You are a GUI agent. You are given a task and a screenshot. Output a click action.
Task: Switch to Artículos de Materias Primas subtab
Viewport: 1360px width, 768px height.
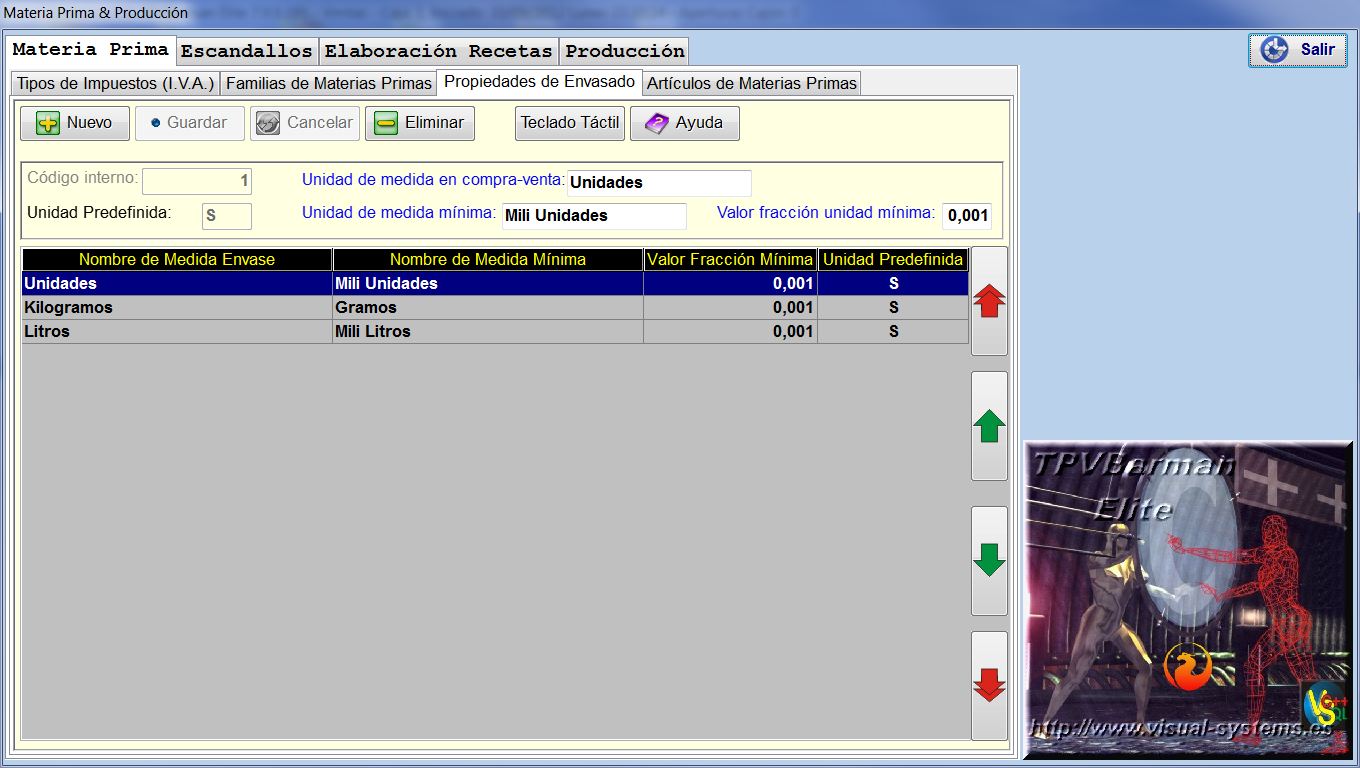751,83
